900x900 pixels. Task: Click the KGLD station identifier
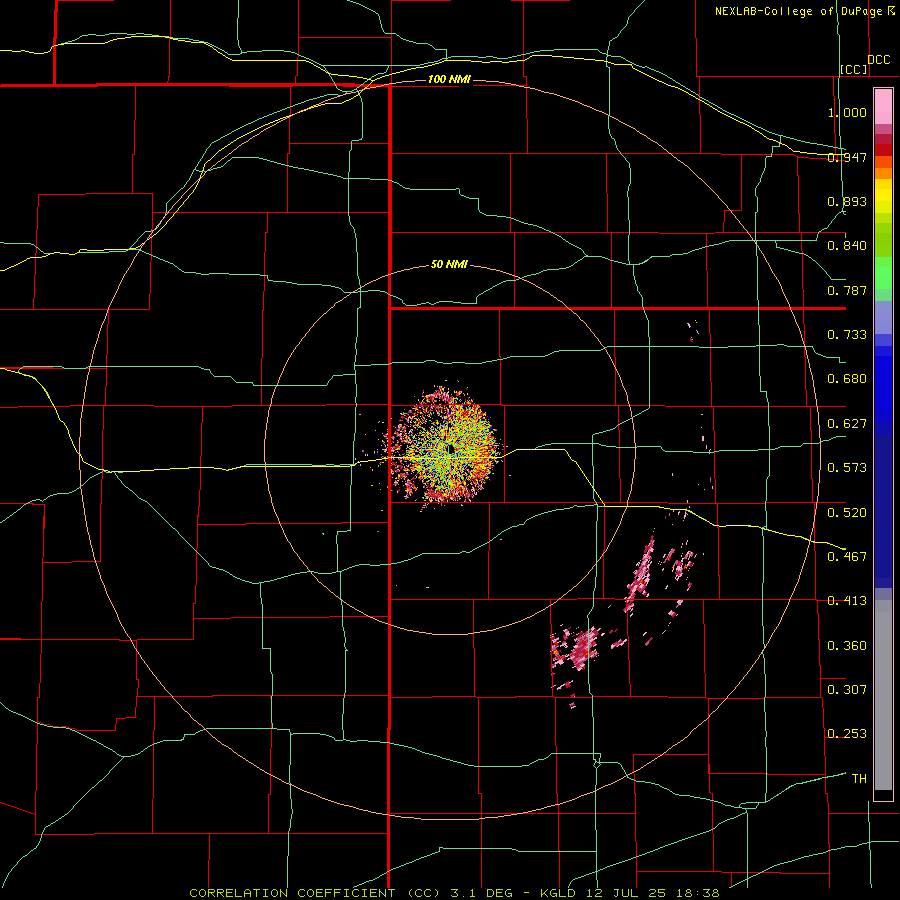[x=560, y=893]
